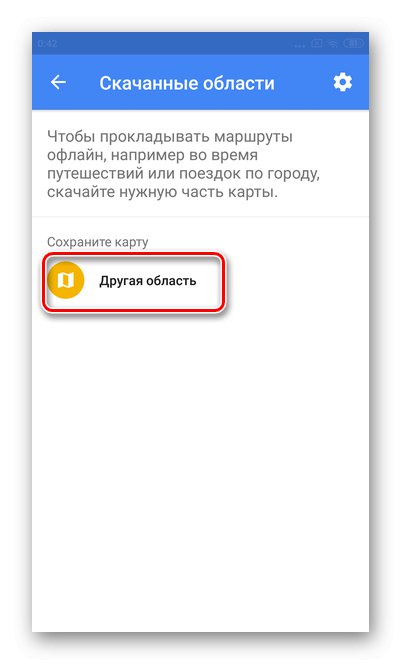
Task: Tap "путешествий или поездок по городу" line
Action: coord(183,174)
